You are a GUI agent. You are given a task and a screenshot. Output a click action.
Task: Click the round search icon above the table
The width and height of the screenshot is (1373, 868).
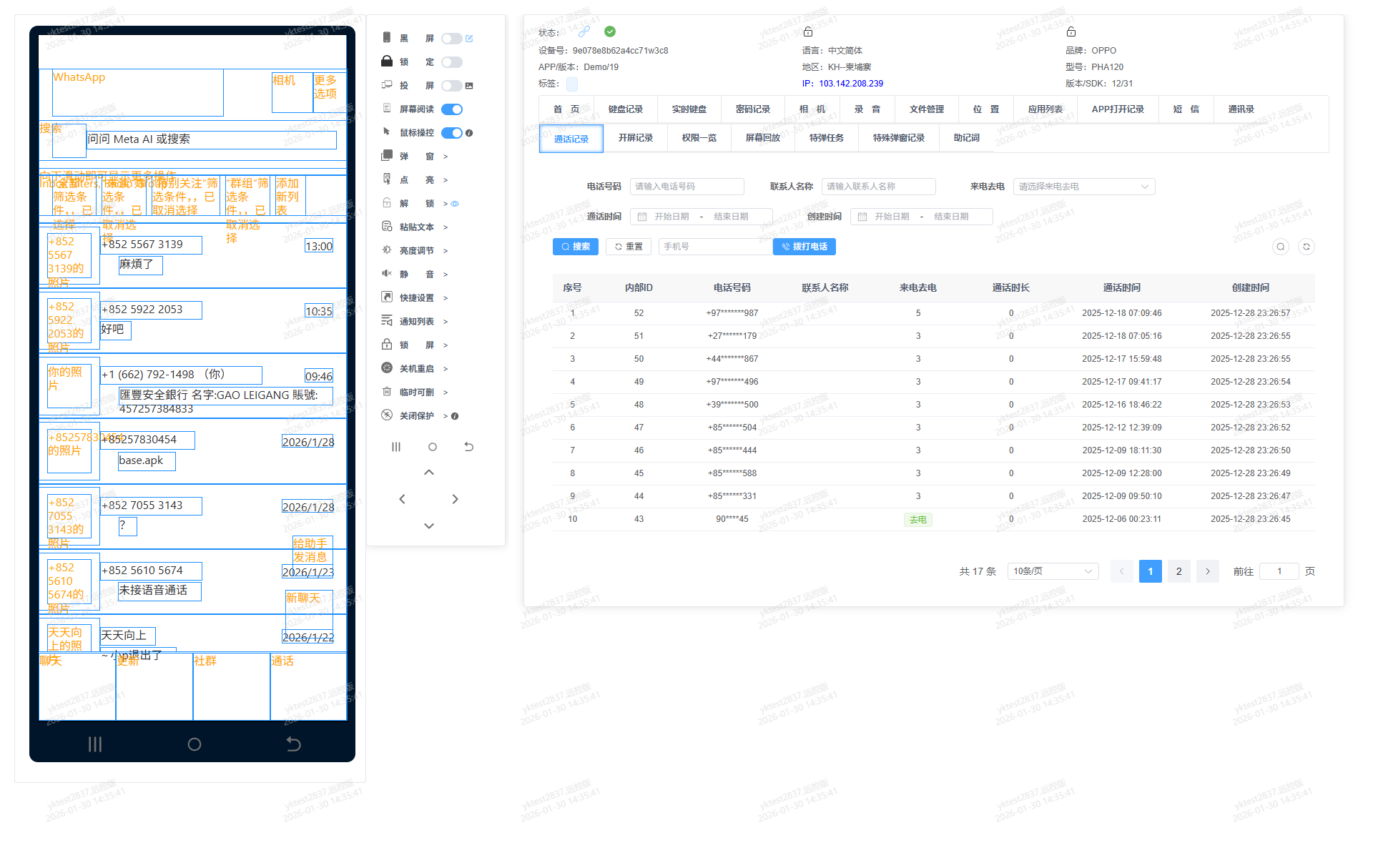pyautogui.click(x=1281, y=247)
